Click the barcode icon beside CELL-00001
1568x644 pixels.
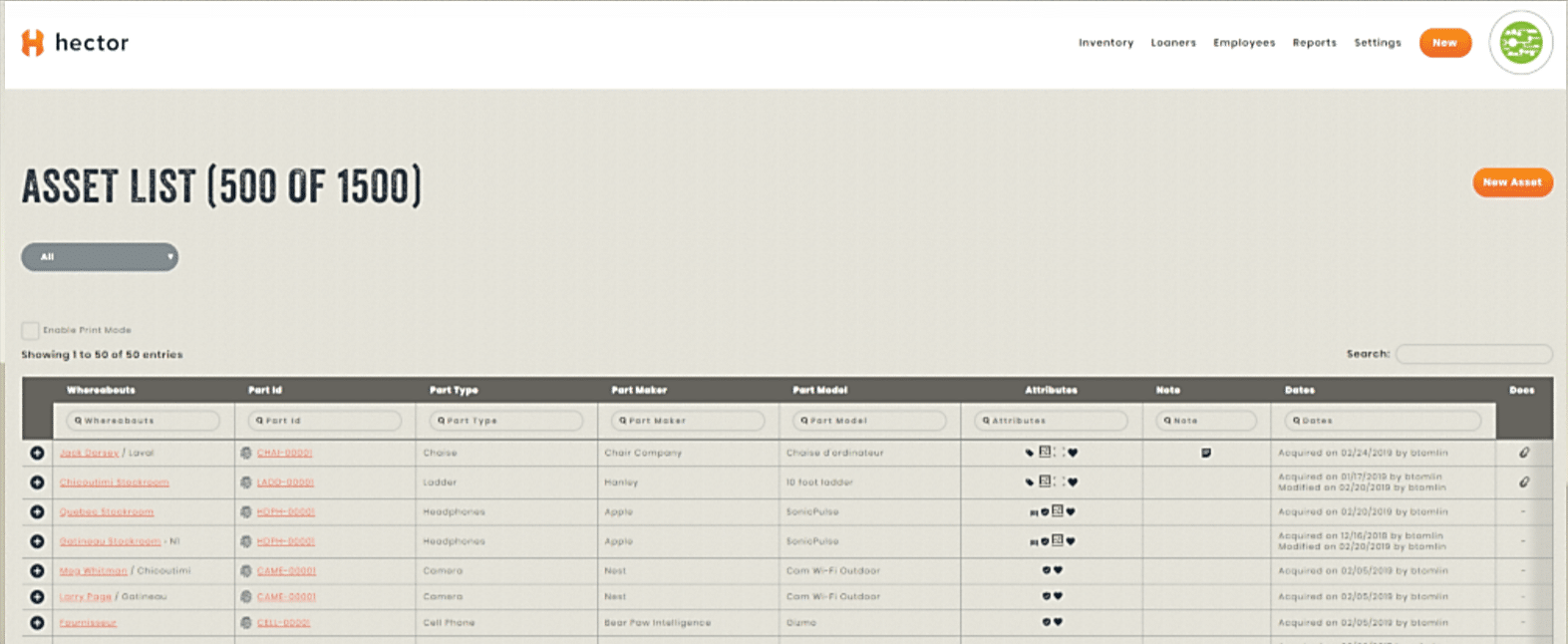[x=246, y=623]
